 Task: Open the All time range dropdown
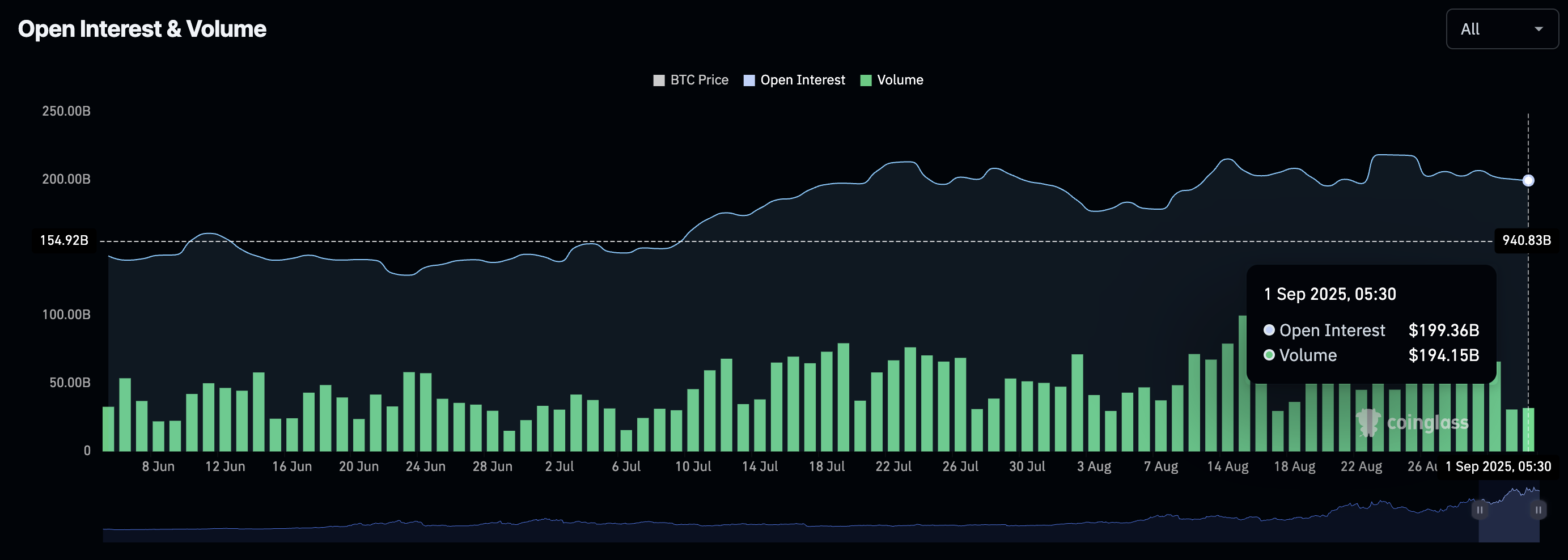click(1501, 29)
